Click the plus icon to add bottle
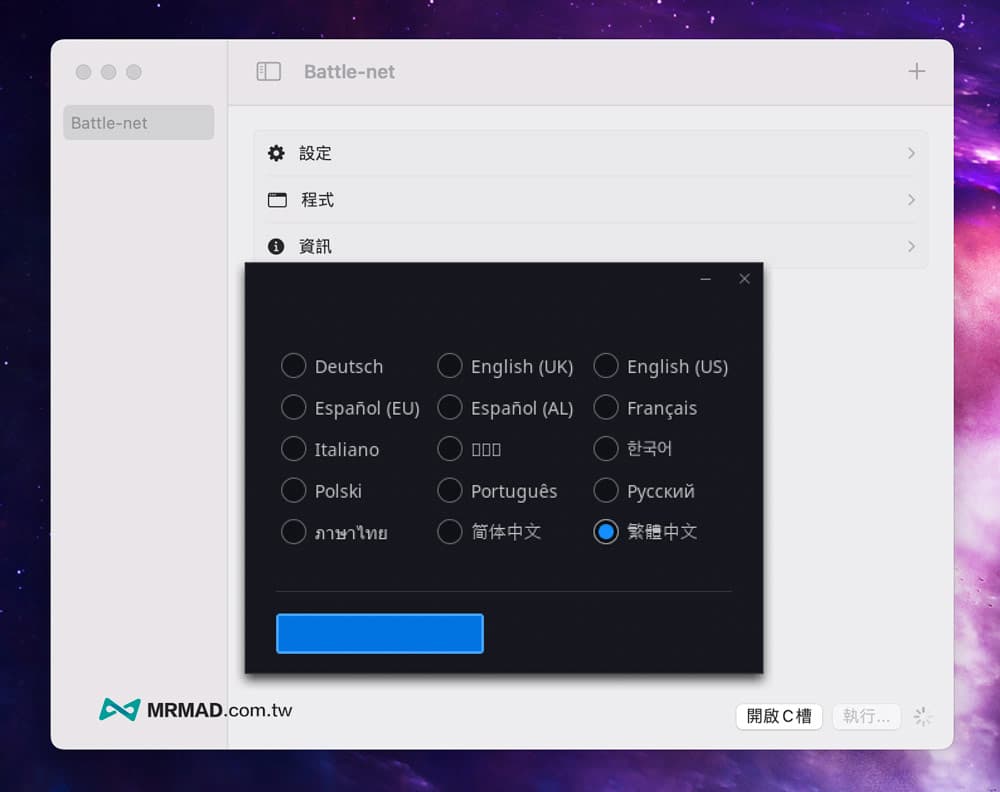1000x792 pixels. (x=916, y=72)
